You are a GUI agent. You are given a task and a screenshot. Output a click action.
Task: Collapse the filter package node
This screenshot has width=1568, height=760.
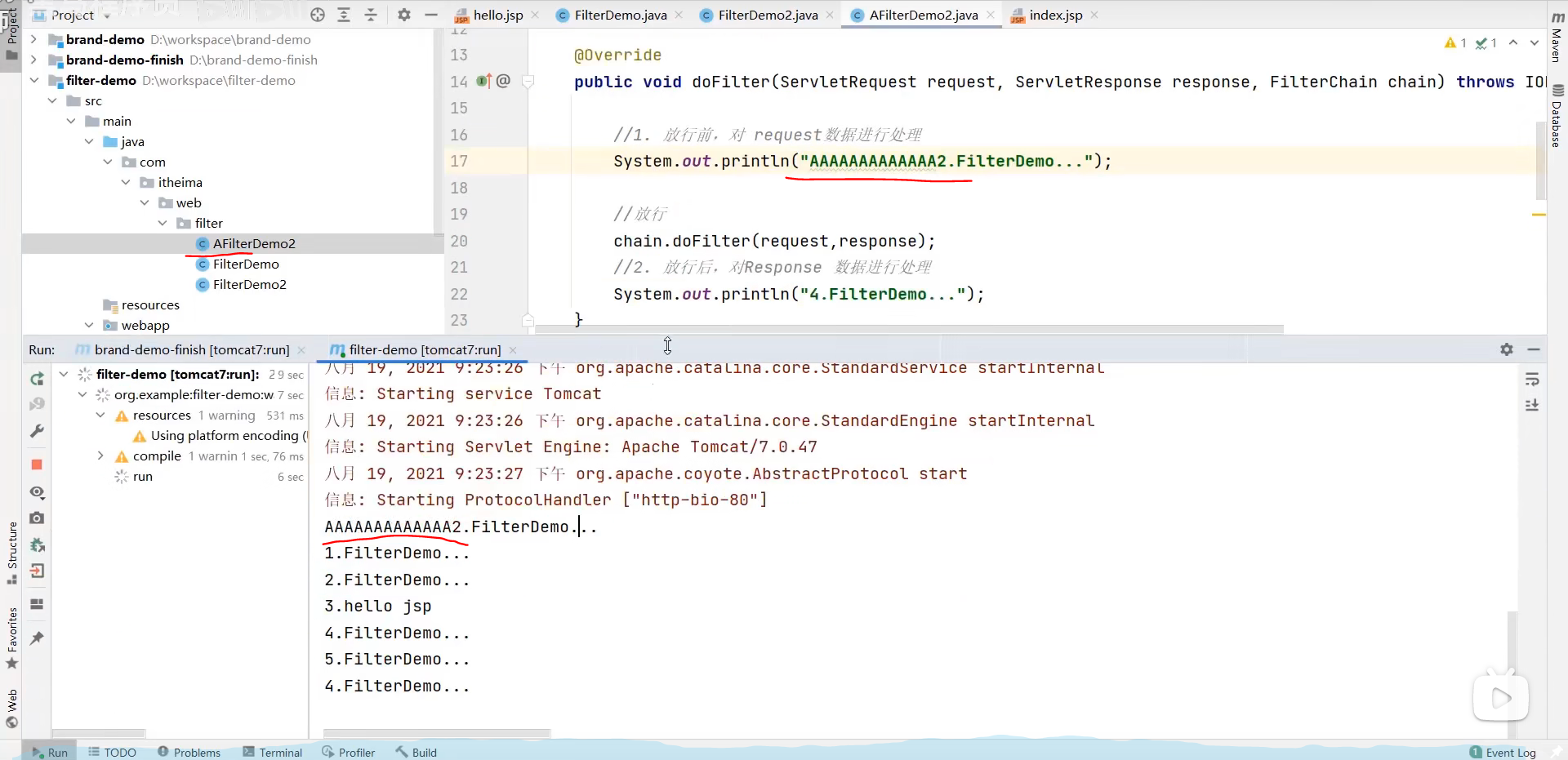click(163, 223)
